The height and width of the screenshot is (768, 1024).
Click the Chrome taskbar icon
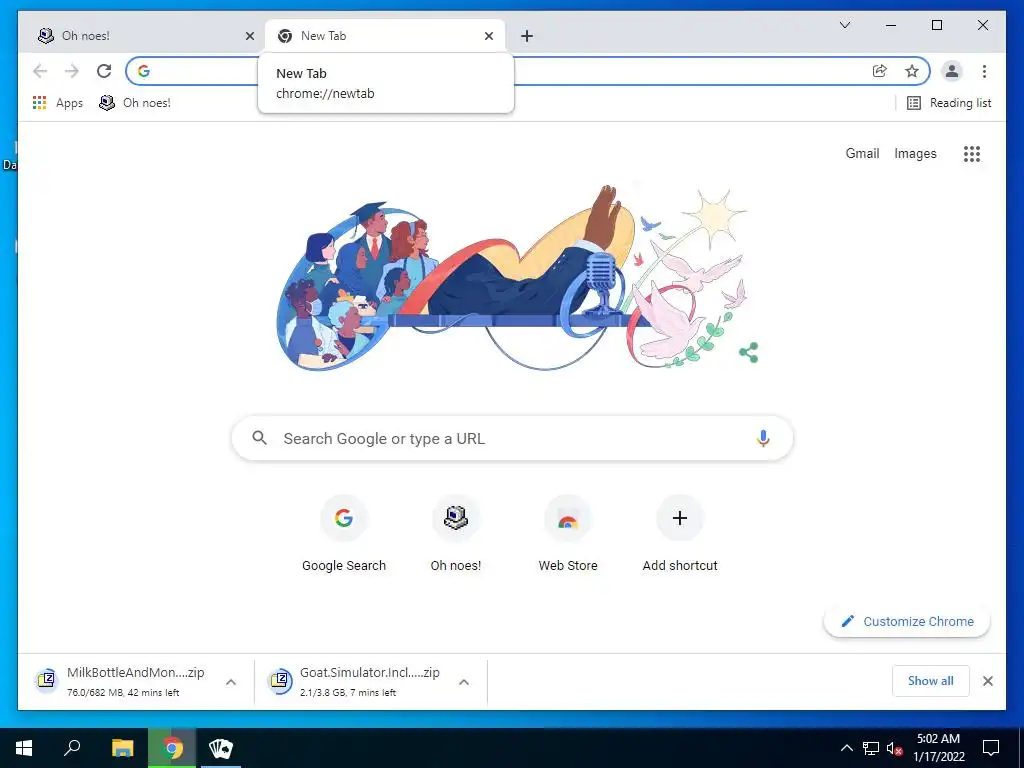pos(172,748)
